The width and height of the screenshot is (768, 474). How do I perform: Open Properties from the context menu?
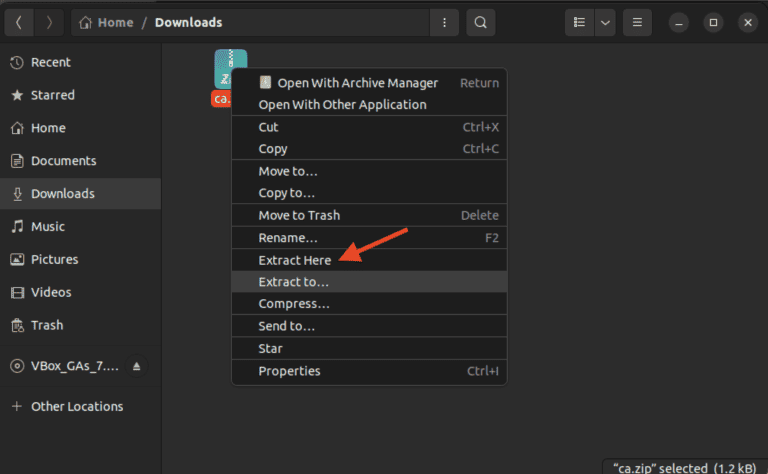pos(289,371)
